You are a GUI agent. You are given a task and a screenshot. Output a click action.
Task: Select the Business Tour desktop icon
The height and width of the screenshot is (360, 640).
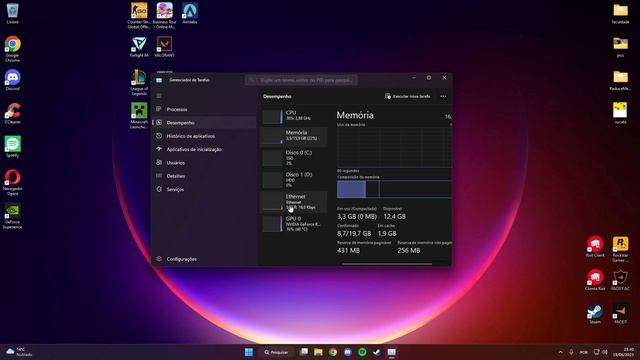pyautogui.click(x=164, y=16)
